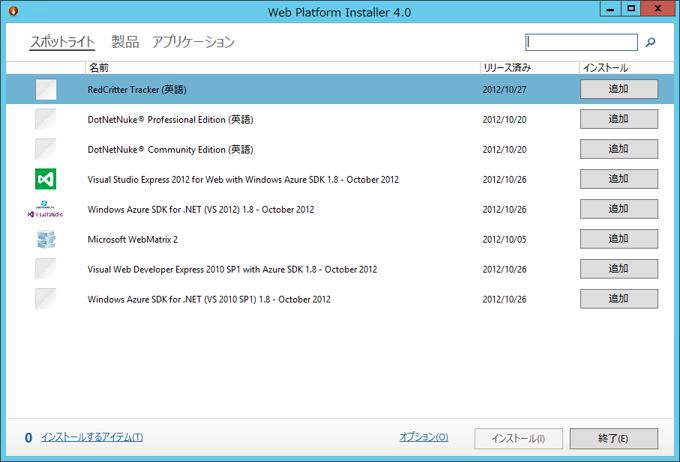Click the 終了(E) button
This screenshot has width=680, height=462.
tap(614, 439)
